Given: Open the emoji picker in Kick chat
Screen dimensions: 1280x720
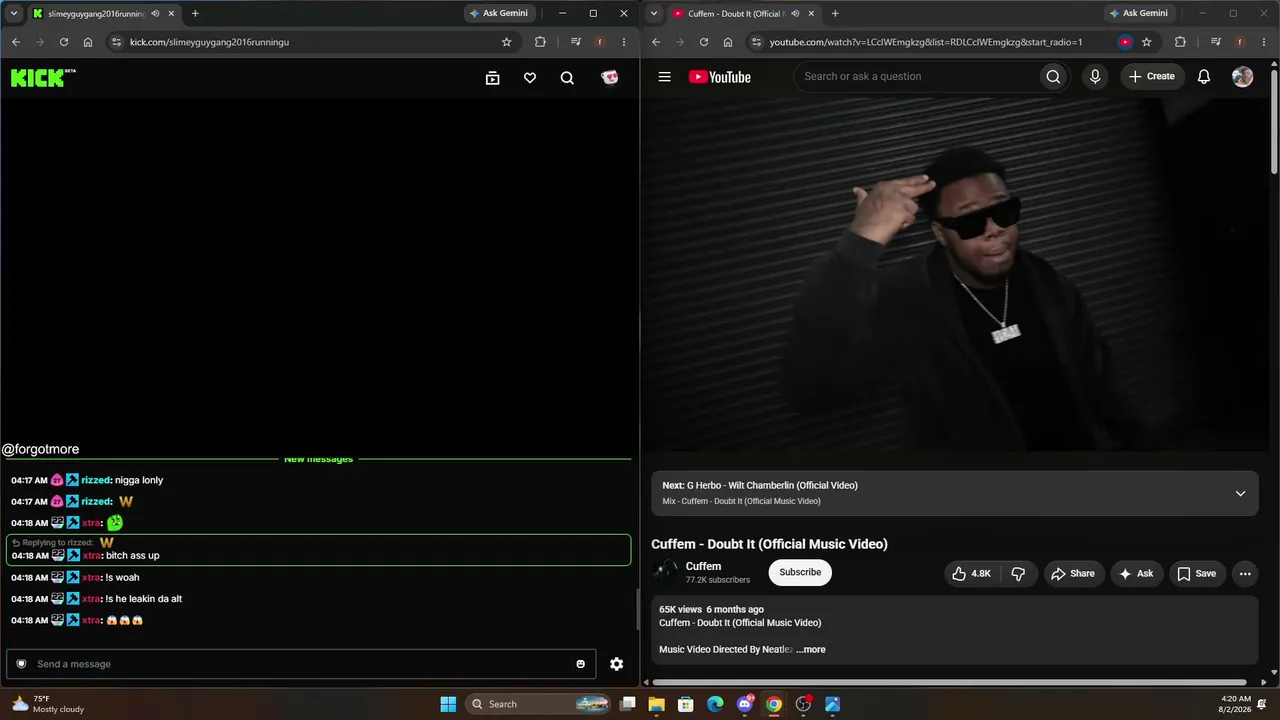Looking at the screenshot, I should 580,664.
